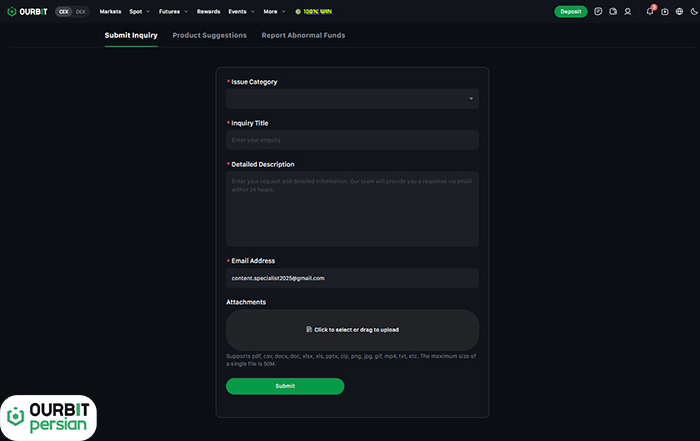The image size is (700, 441).
Task: Click the Deposit button
Action: [x=571, y=12]
